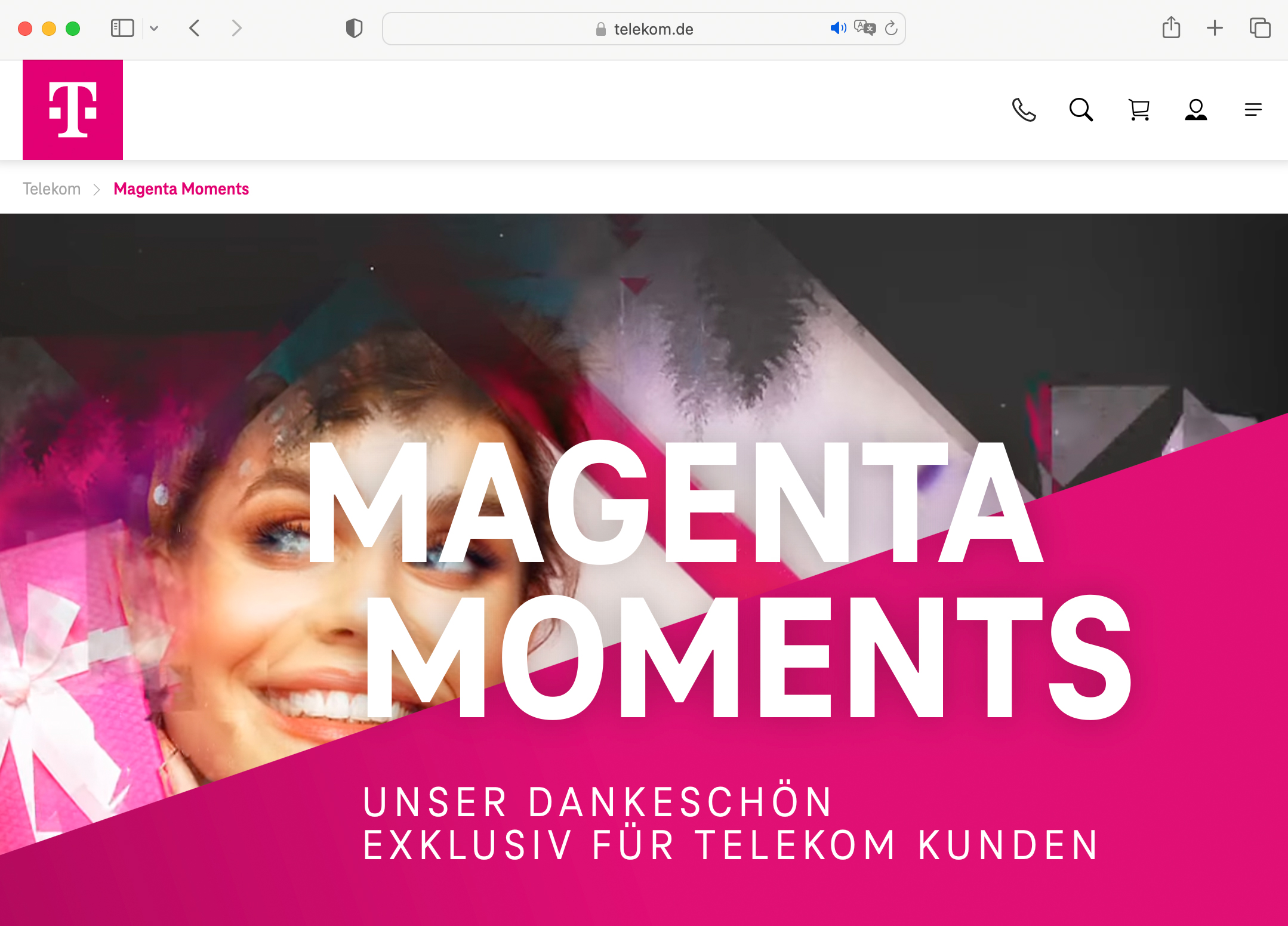
Task: Toggle the Safari sidebar
Action: click(122, 28)
